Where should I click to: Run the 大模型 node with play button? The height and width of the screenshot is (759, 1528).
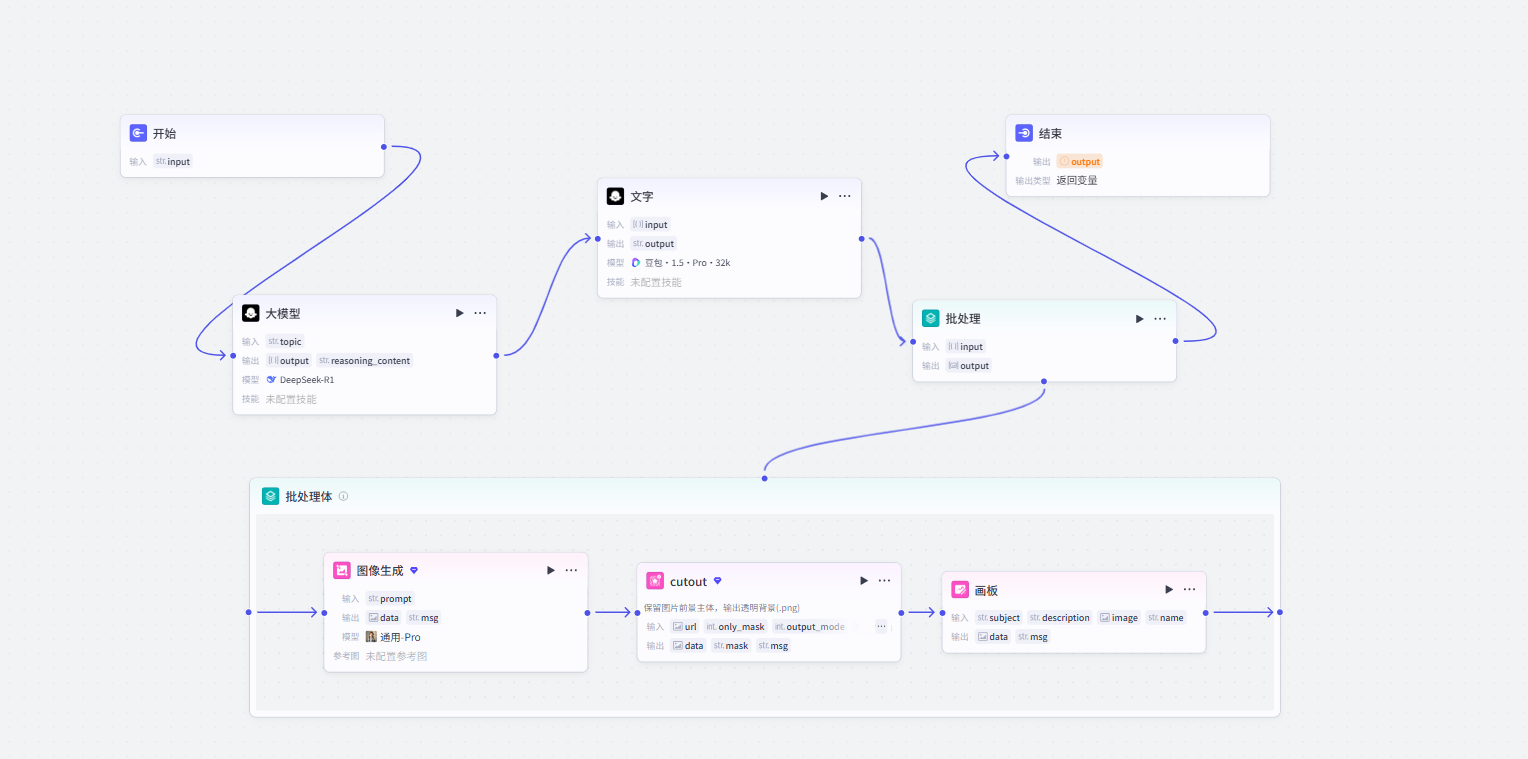coord(459,313)
